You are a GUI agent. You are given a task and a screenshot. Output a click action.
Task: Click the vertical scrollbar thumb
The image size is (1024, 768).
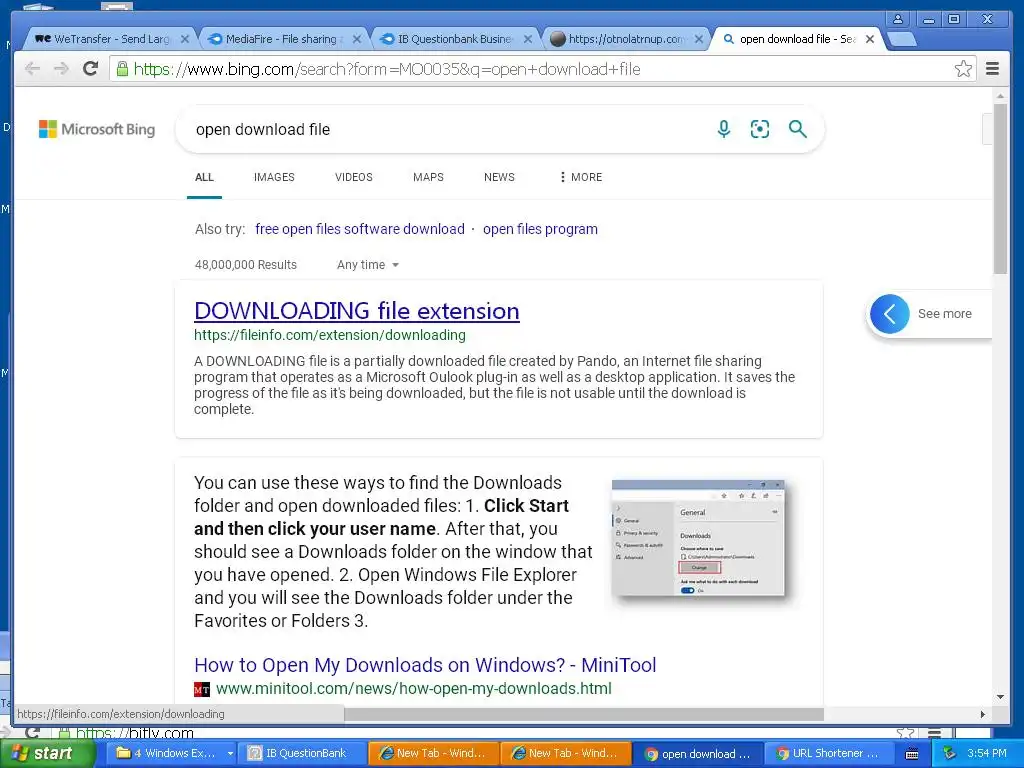coord(1000,188)
